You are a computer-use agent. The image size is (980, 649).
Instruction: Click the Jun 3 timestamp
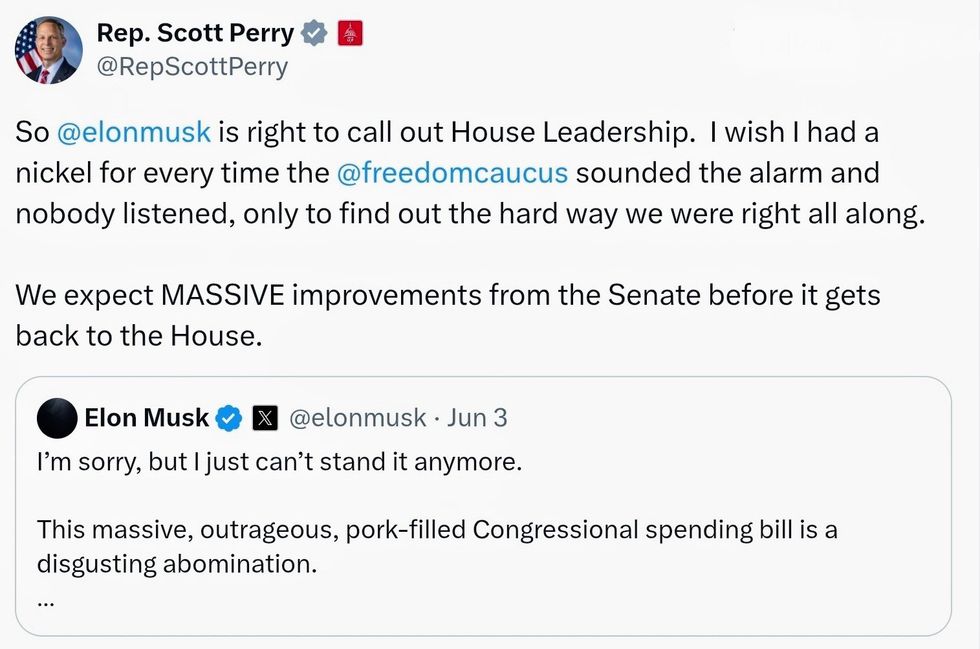pos(477,417)
